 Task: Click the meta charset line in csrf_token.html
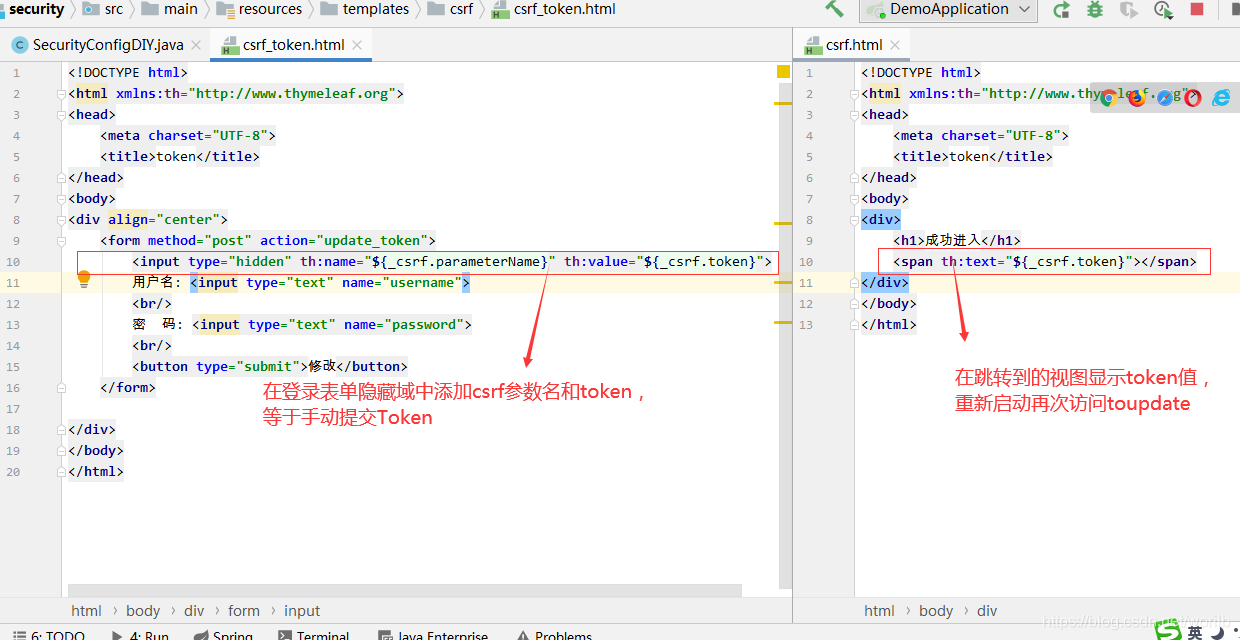tap(188, 136)
